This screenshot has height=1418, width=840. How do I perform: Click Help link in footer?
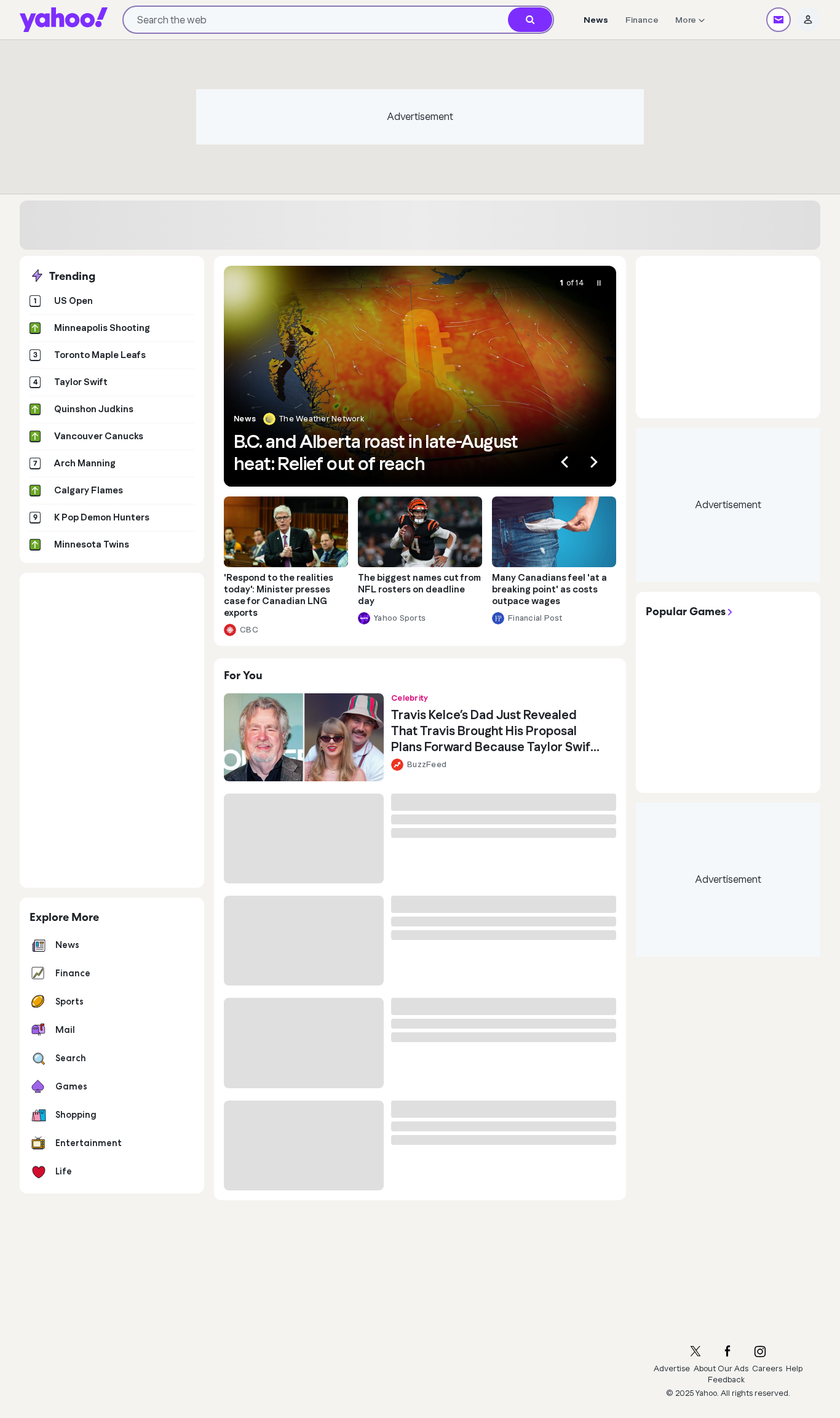[794, 1369]
